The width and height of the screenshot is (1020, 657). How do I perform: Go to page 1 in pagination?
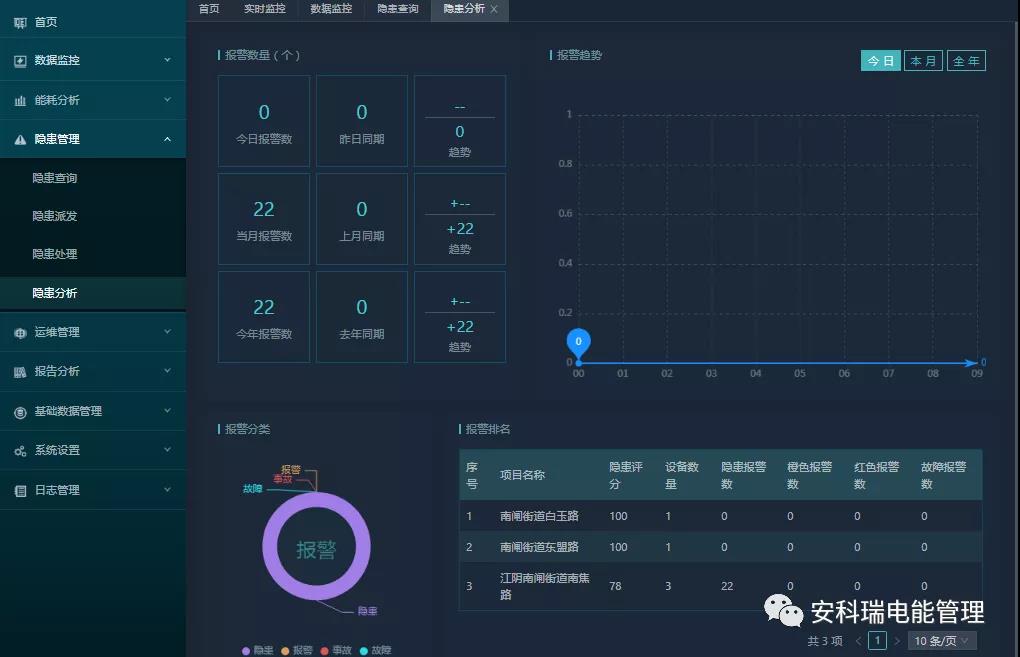click(x=877, y=641)
